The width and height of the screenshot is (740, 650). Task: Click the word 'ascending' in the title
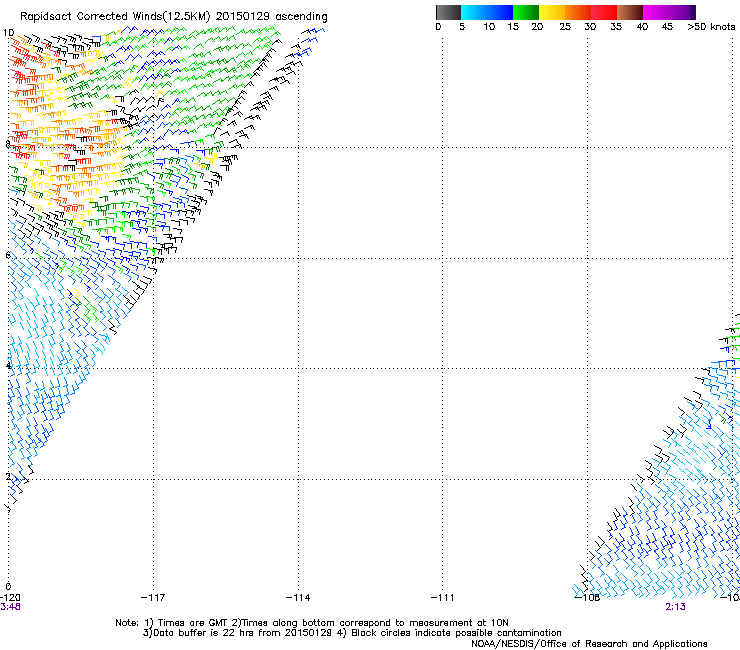pyautogui.click(x=301, y=17)
